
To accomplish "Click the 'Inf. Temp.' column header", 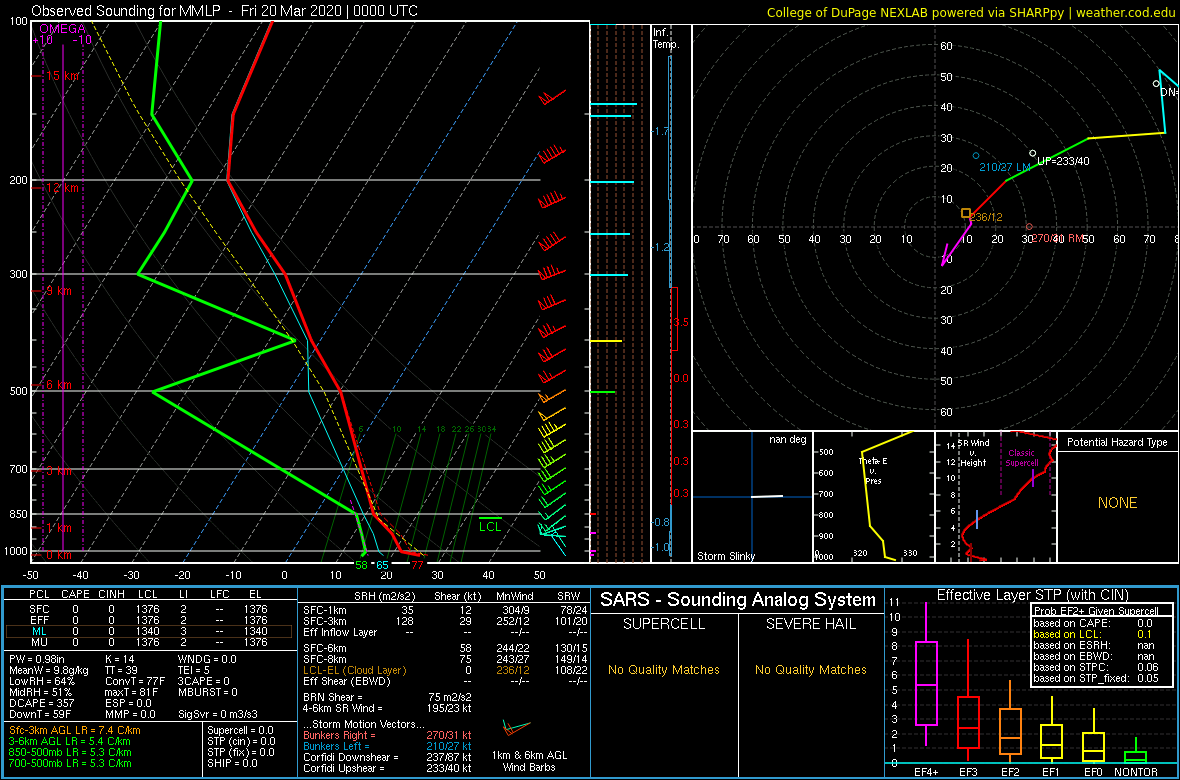I will point(666,39).
